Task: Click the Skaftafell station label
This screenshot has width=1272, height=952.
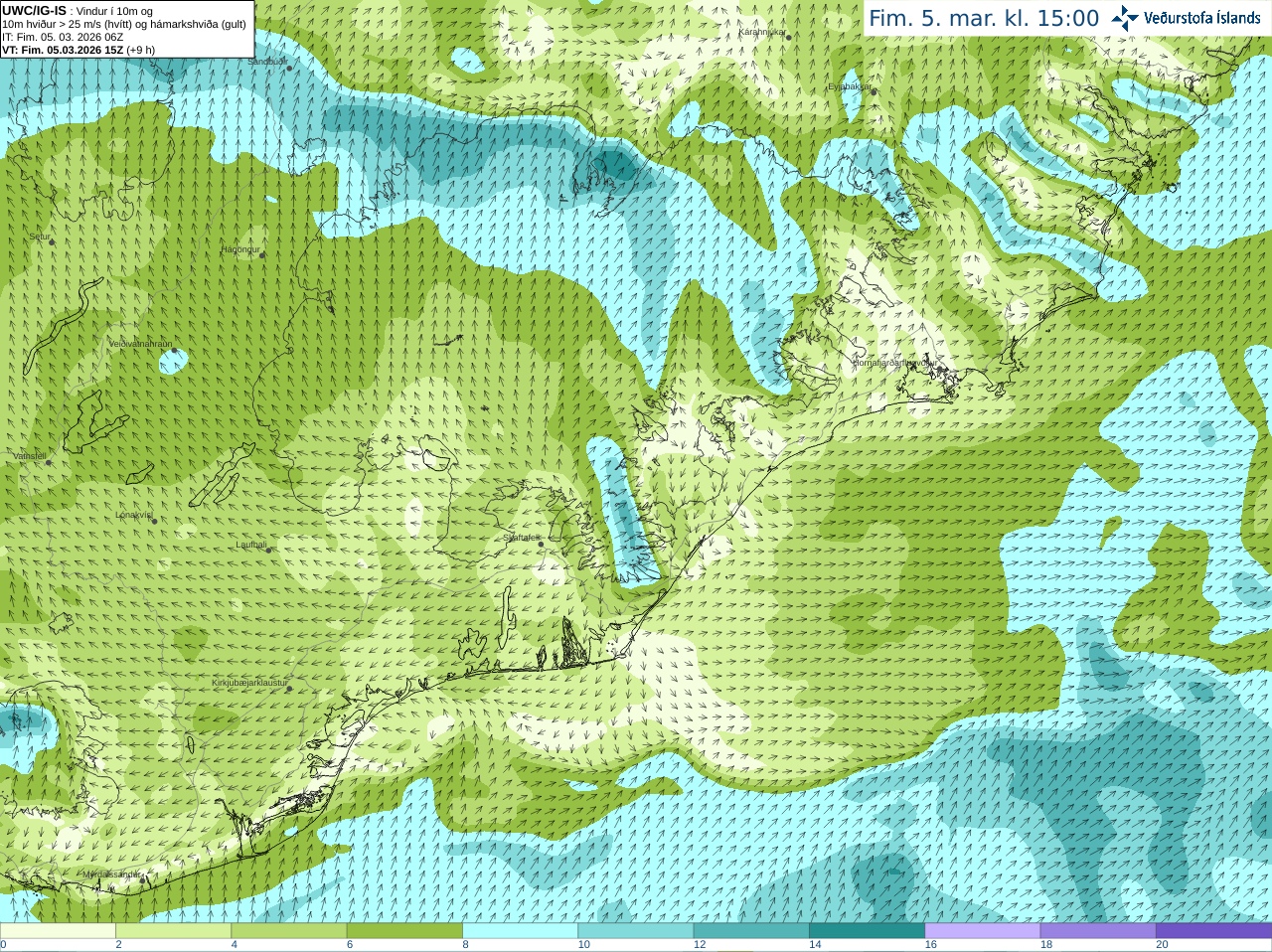Action: tap(521, 538)
